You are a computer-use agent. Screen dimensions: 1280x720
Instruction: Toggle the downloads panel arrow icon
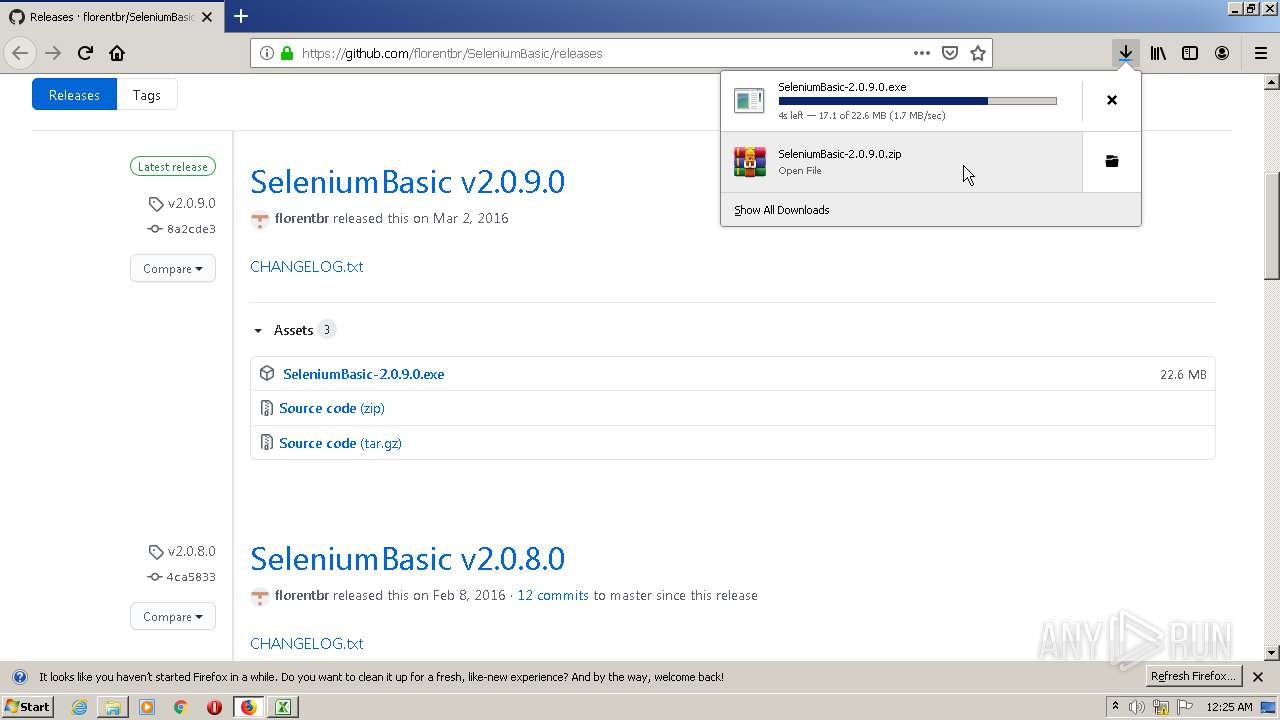click(x=1126, y=53)
